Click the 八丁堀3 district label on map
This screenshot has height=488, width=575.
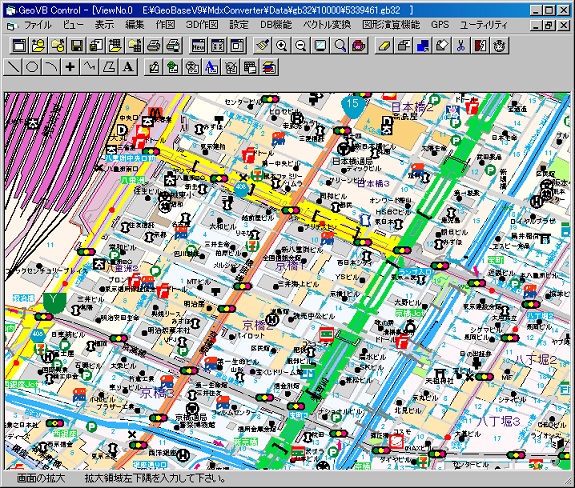pyautogui.click(x=498, y=422)
